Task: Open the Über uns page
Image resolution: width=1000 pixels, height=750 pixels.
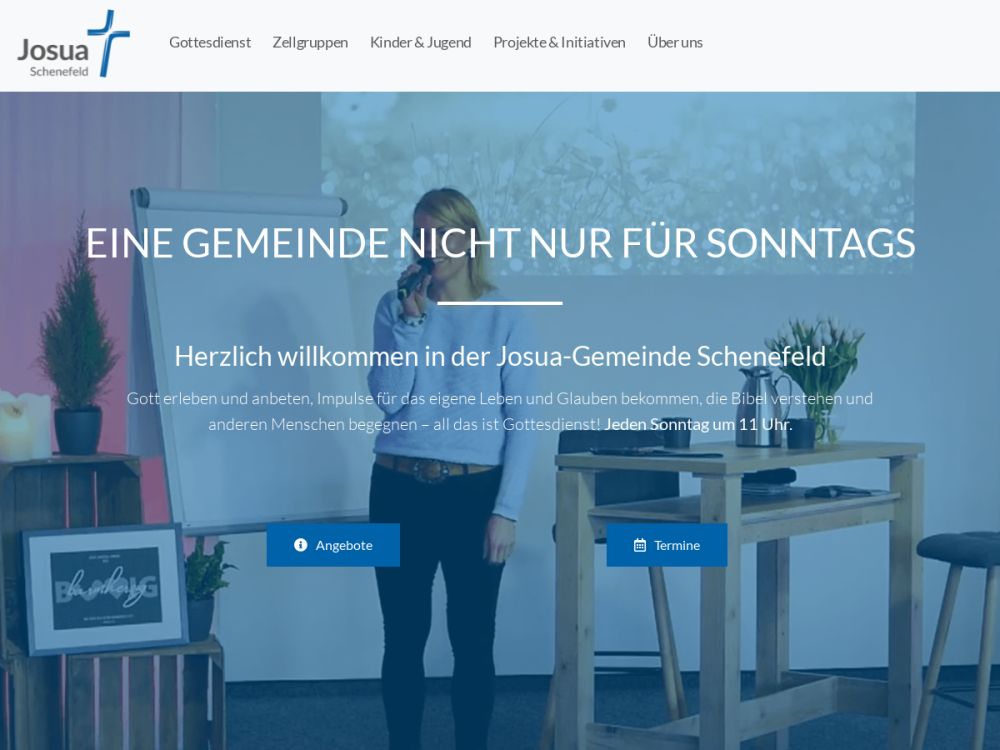Action: [675, 42]
